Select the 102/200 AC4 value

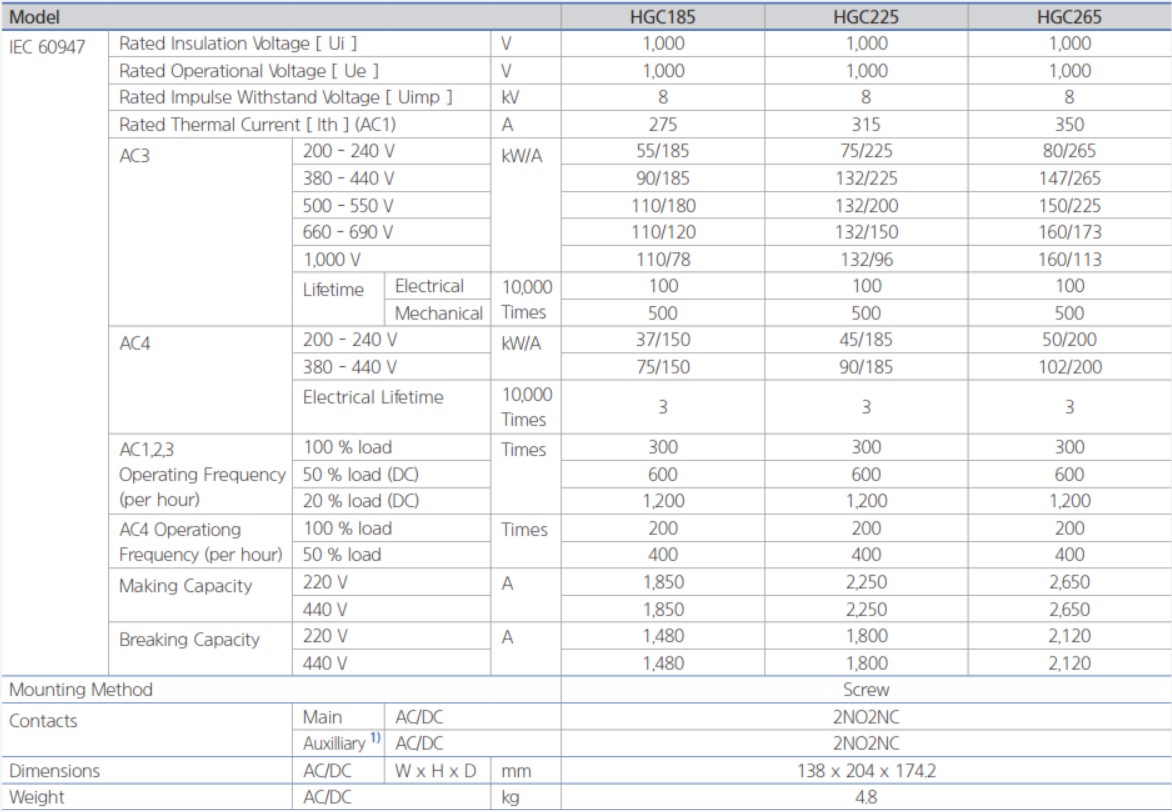[x=1069, y=367]
